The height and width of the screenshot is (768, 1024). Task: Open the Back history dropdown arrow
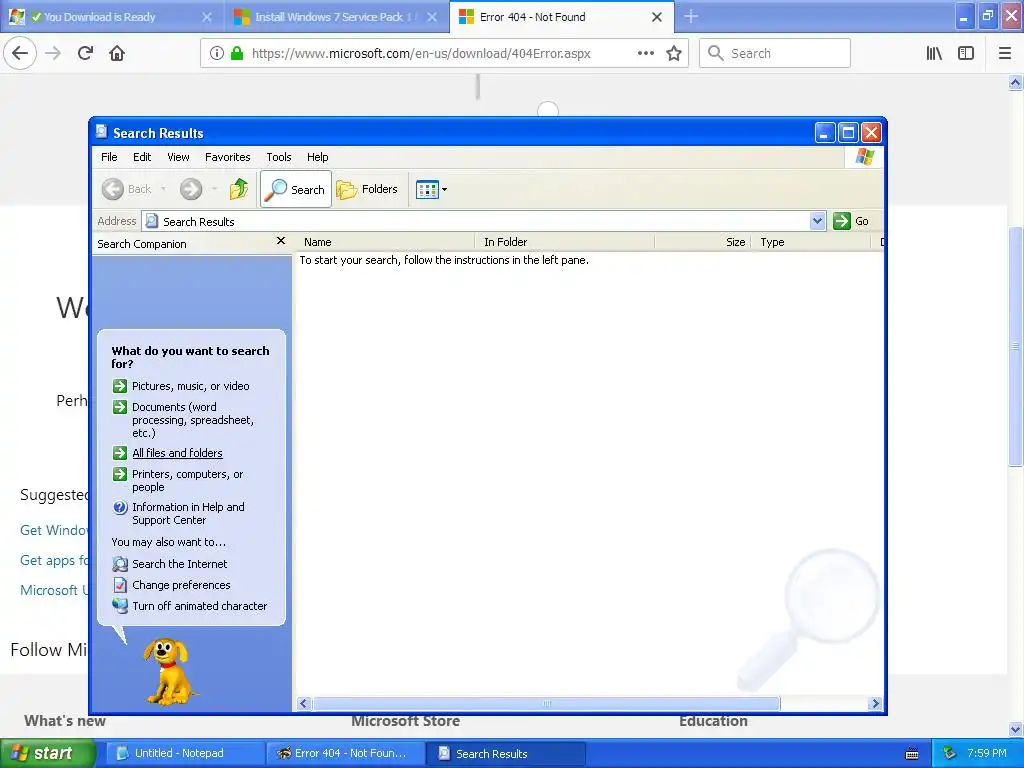(163, 189)
